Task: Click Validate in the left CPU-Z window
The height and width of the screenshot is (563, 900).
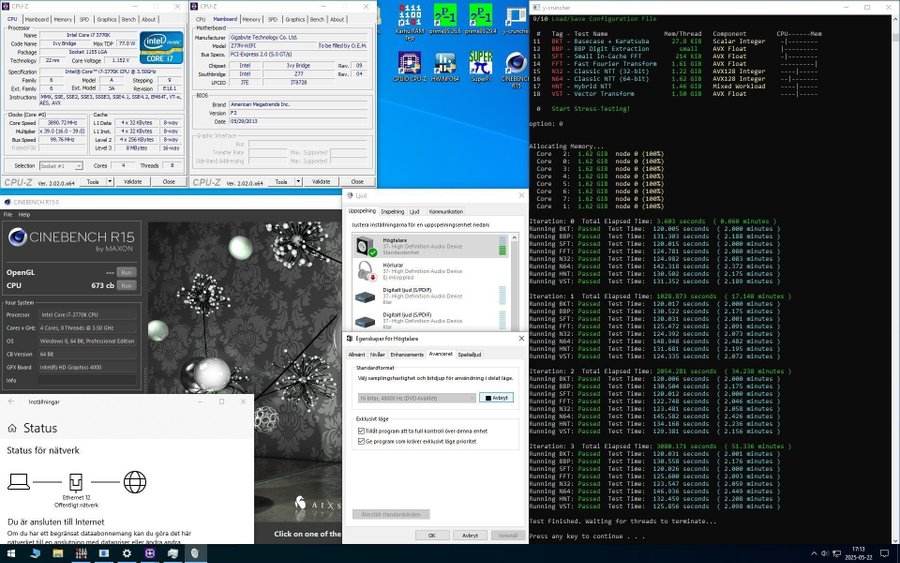Action: (x=133, y=181)
